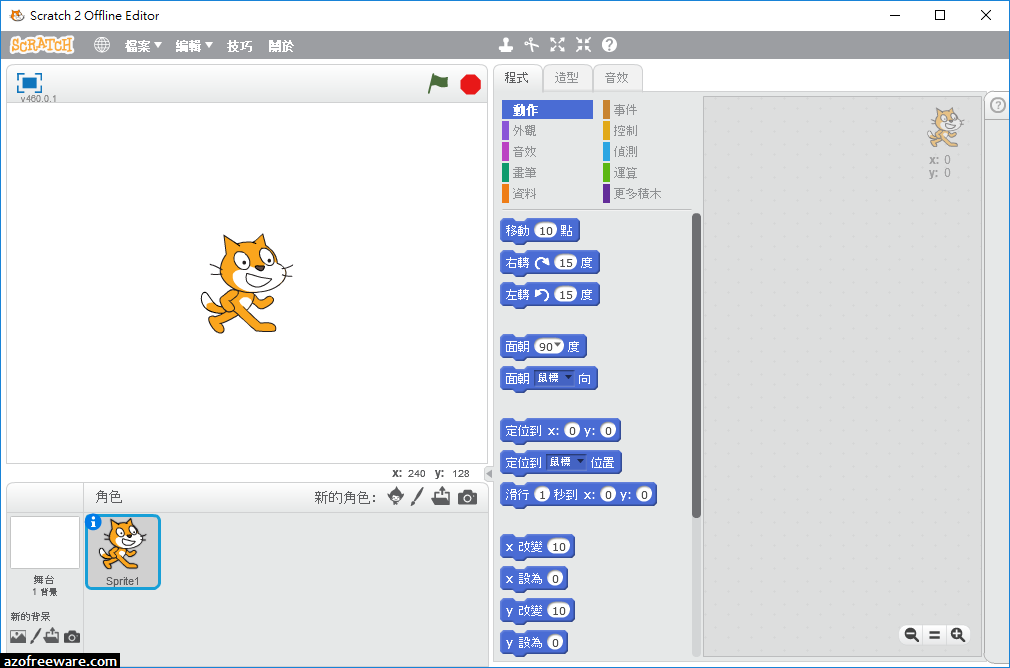The image size is (1010, 668).
Task: Select the 外觀 looks category
Action: [548, 131]
